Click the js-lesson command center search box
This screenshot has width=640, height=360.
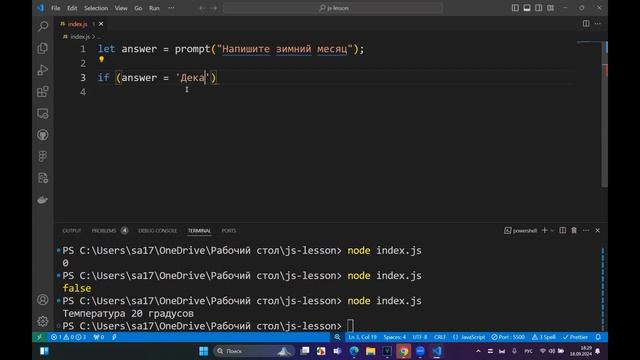click(333, 8)
